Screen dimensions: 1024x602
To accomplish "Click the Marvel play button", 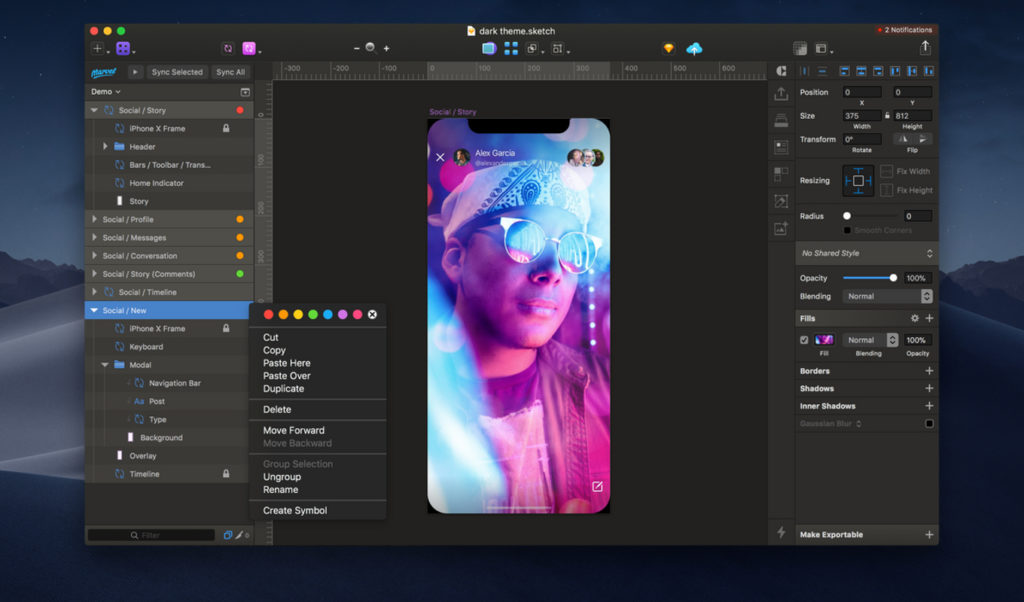I will 135,72.
